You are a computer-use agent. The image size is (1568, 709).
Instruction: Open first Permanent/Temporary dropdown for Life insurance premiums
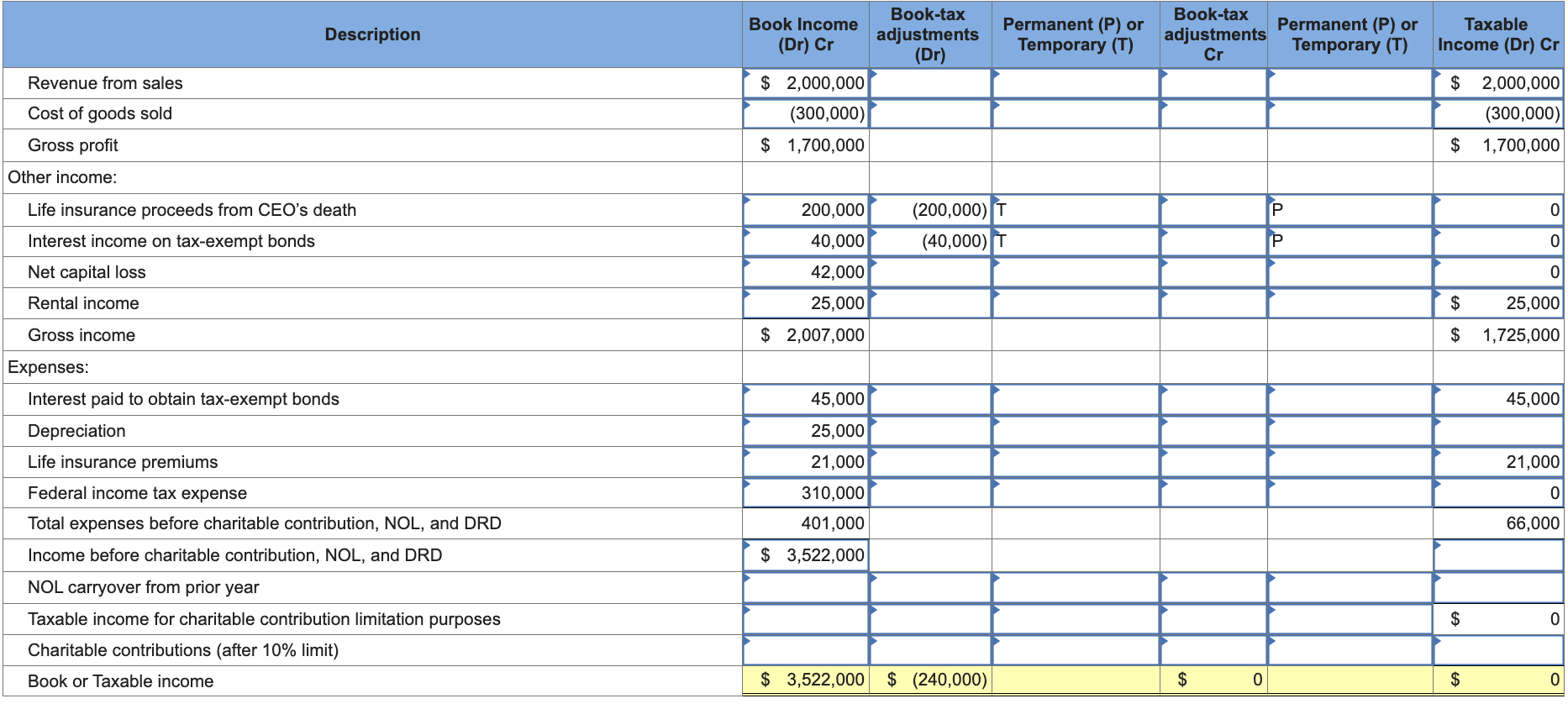pyautogui.click(x=1076, y=462)
